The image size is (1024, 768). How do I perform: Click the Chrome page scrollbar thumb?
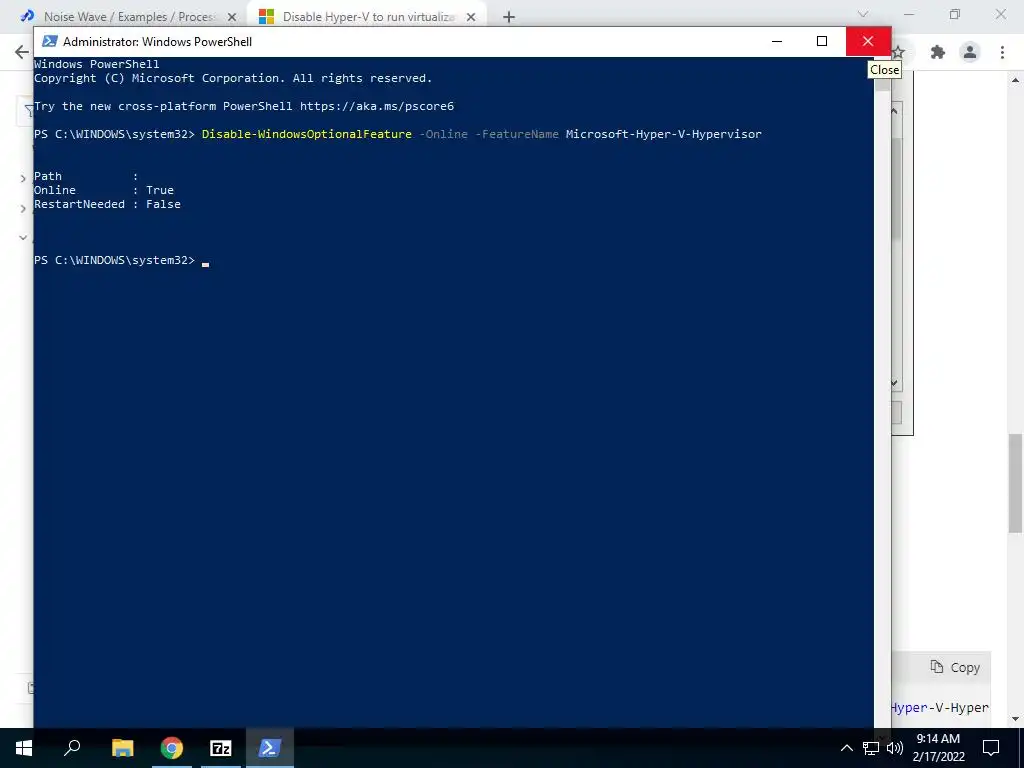click(1016, 483)
